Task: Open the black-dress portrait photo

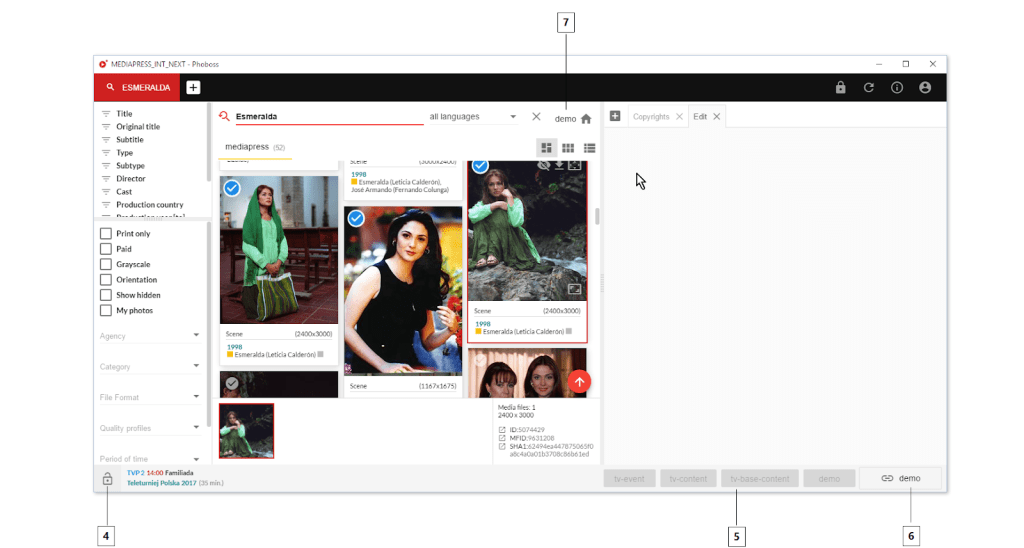Action: [x=403, y=291]
